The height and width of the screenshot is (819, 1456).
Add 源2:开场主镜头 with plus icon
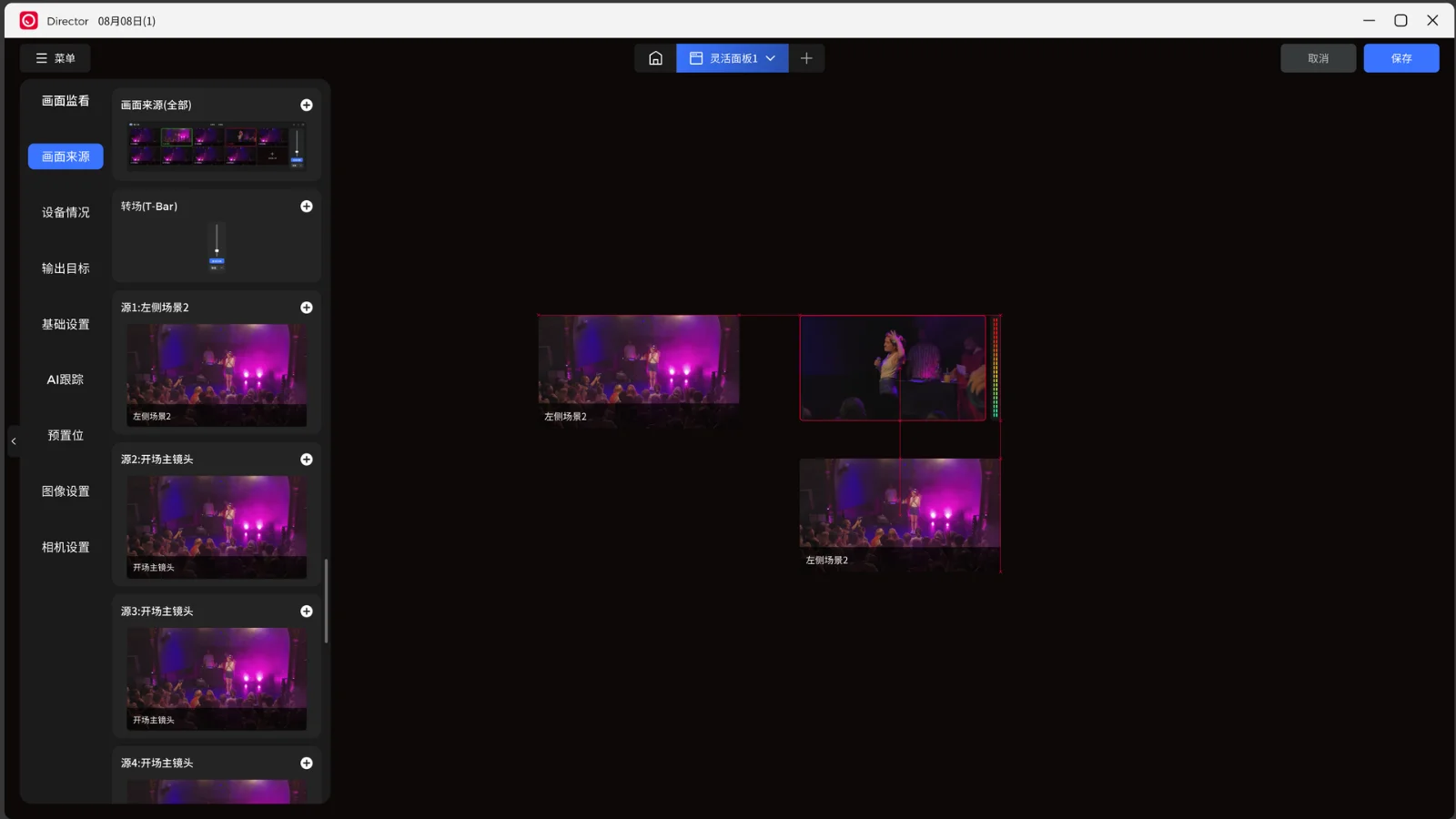coord(307,460)
